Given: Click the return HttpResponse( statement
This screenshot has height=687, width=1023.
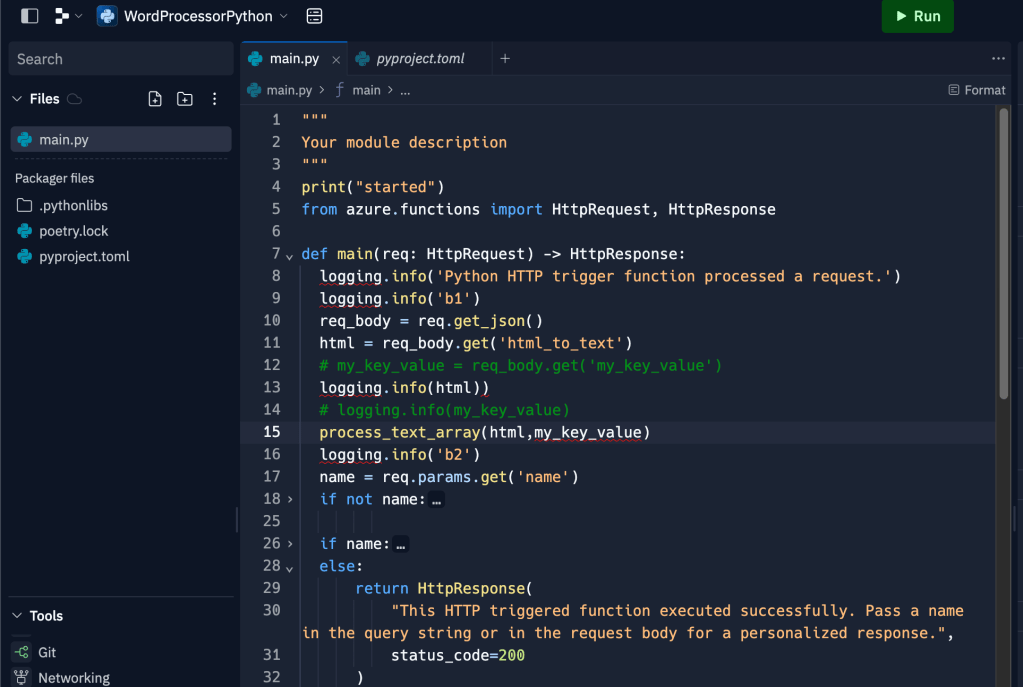Looking at the screenshot, I should [444, 588].
